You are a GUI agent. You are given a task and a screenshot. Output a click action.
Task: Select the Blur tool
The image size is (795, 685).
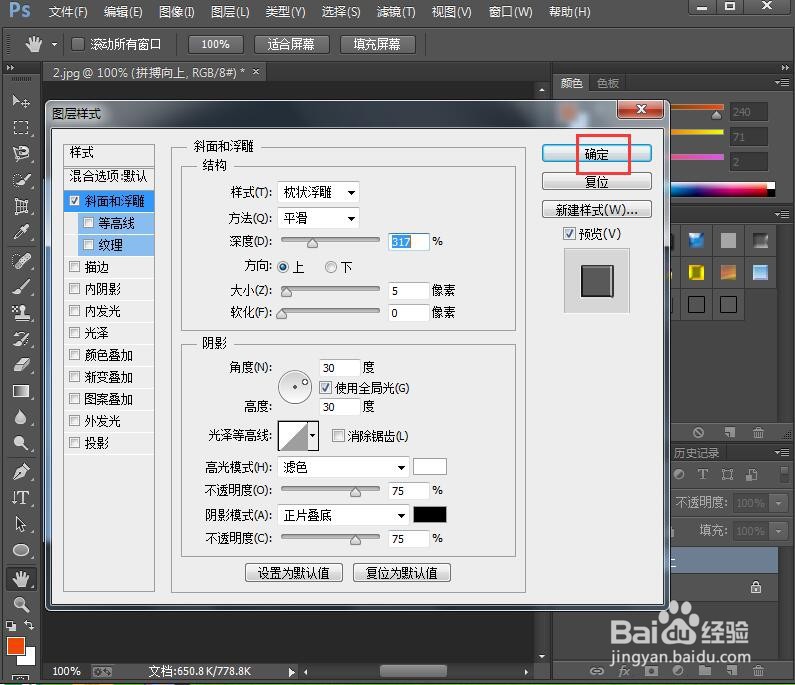click(20, 418)
